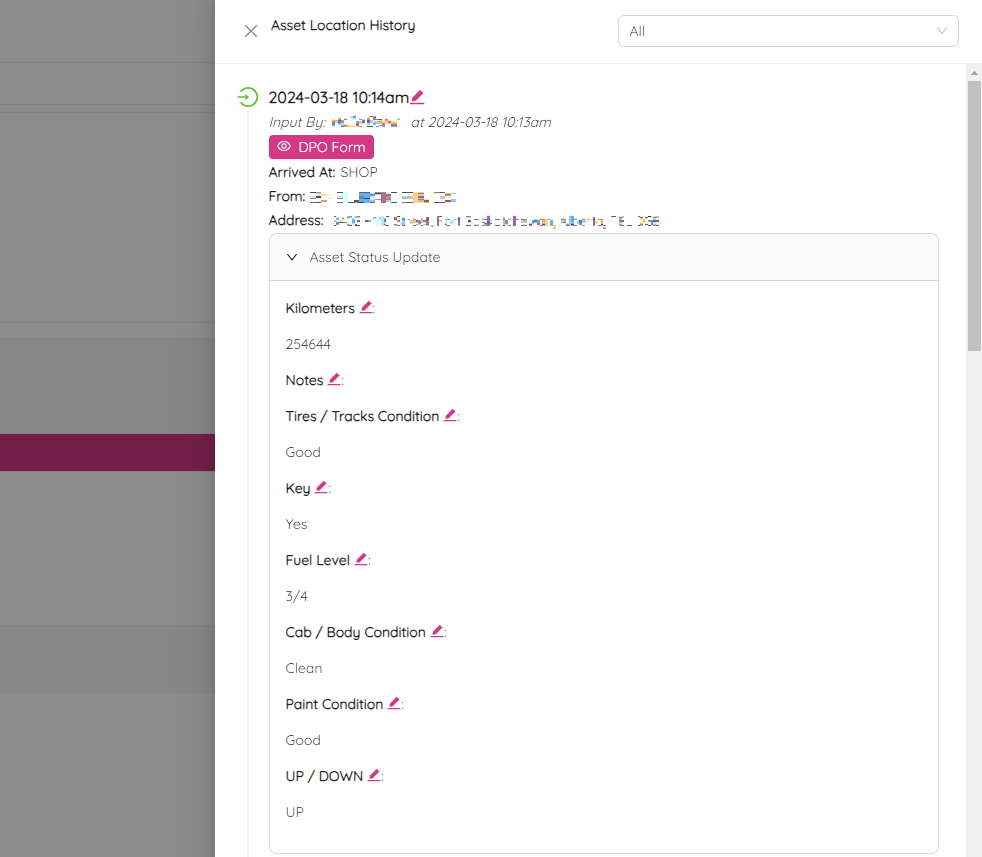Click the Paint Condition edit icon

[394, 704]
